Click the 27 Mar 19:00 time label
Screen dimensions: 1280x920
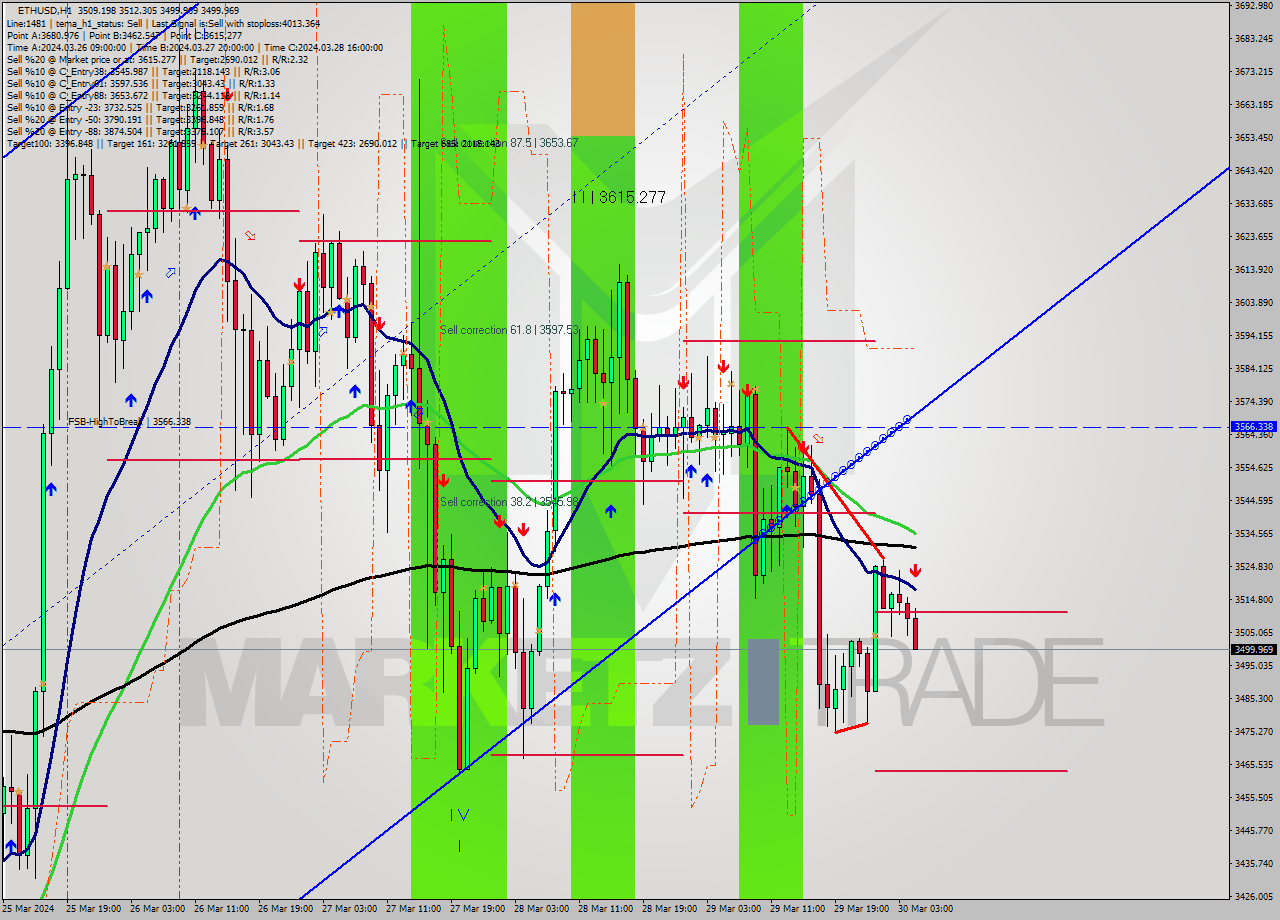coord(477,909)
